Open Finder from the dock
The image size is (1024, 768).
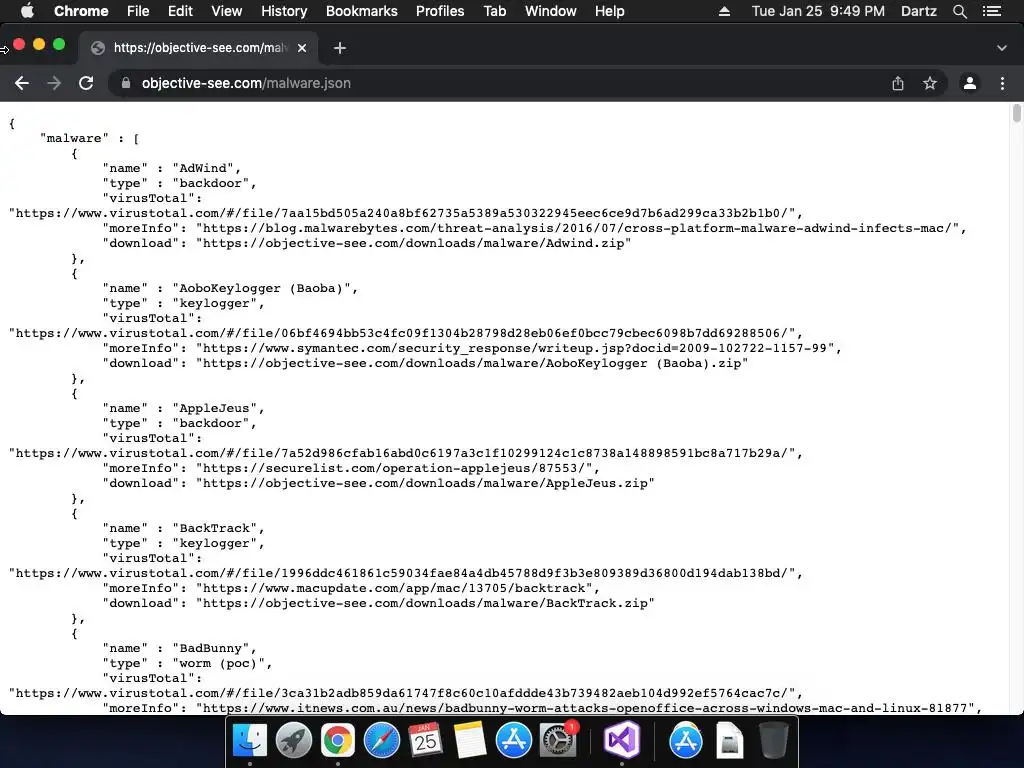(x=250, y=741)
